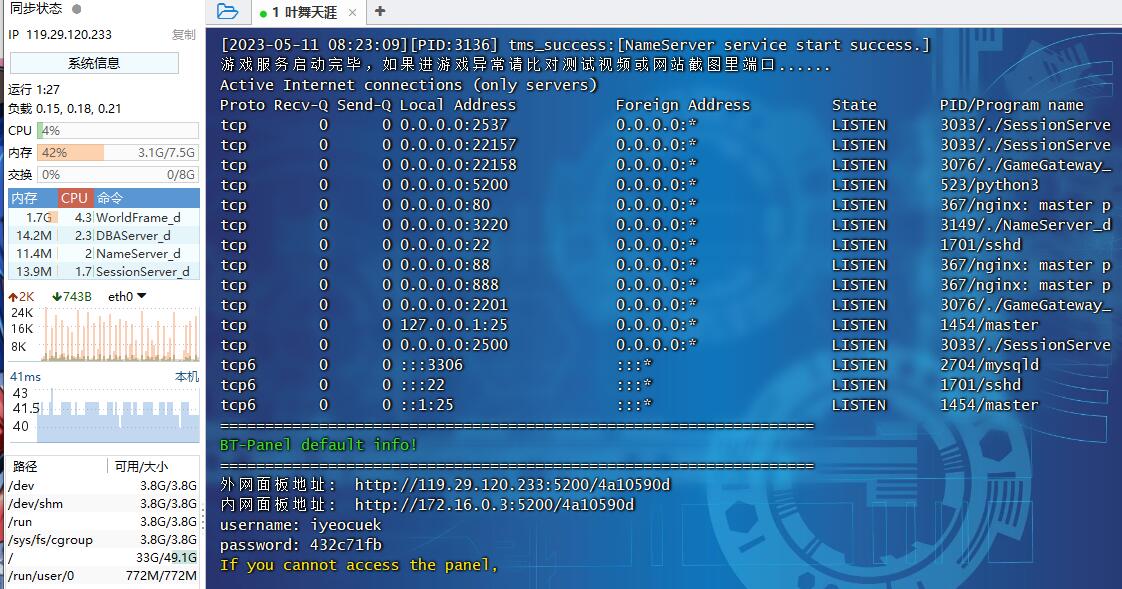Click the Active Internet connections header line
Viewport: 1122px width, 589px height.
point(409,85)
